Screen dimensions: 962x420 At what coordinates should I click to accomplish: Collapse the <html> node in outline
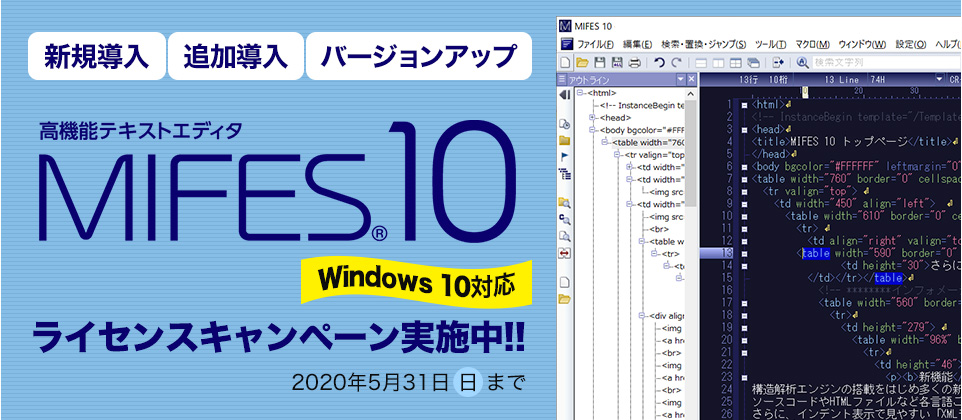point(580,93)
